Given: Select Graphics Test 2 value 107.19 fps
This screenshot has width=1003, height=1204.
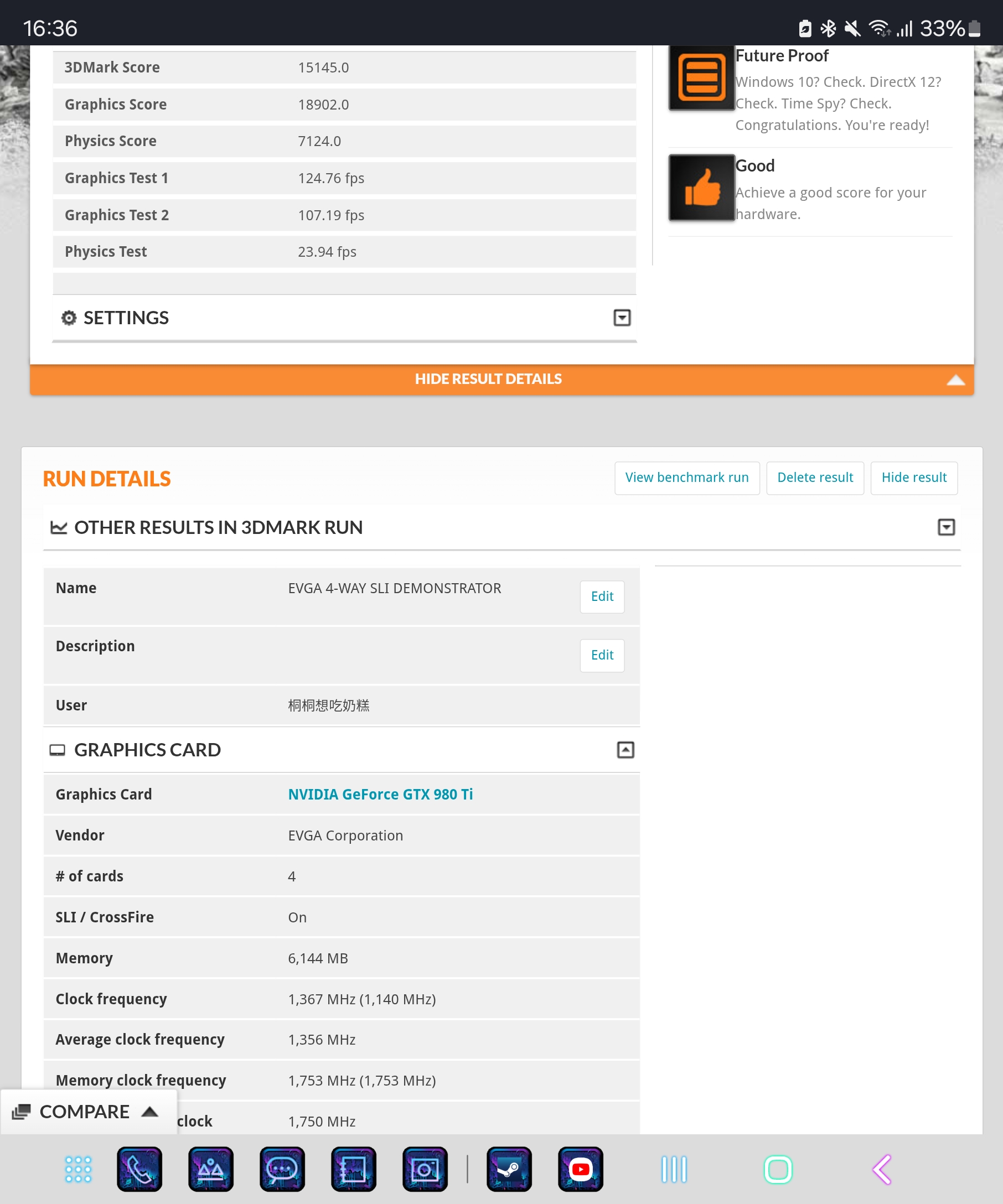Looking at the screenshot, I should pyautogui.click(x=331, y=215).
